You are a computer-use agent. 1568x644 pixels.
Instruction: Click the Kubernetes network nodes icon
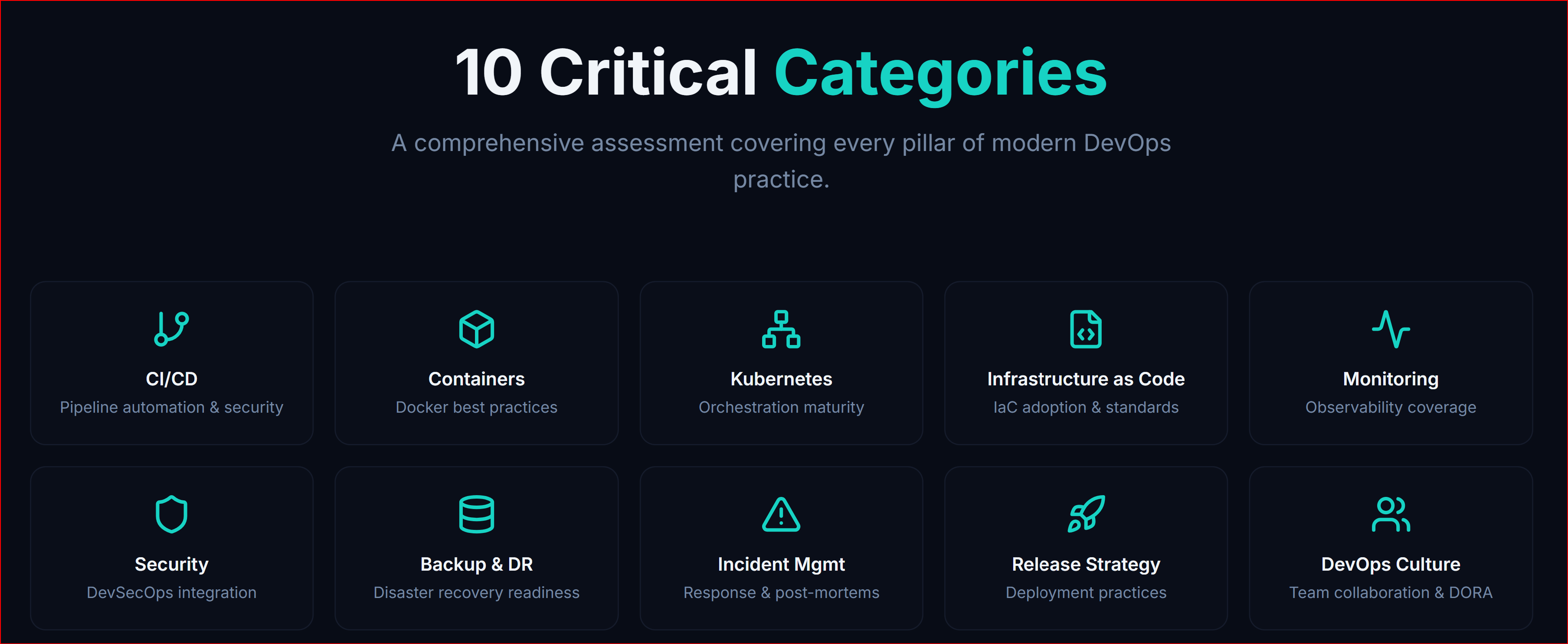[x=781, y=329]
